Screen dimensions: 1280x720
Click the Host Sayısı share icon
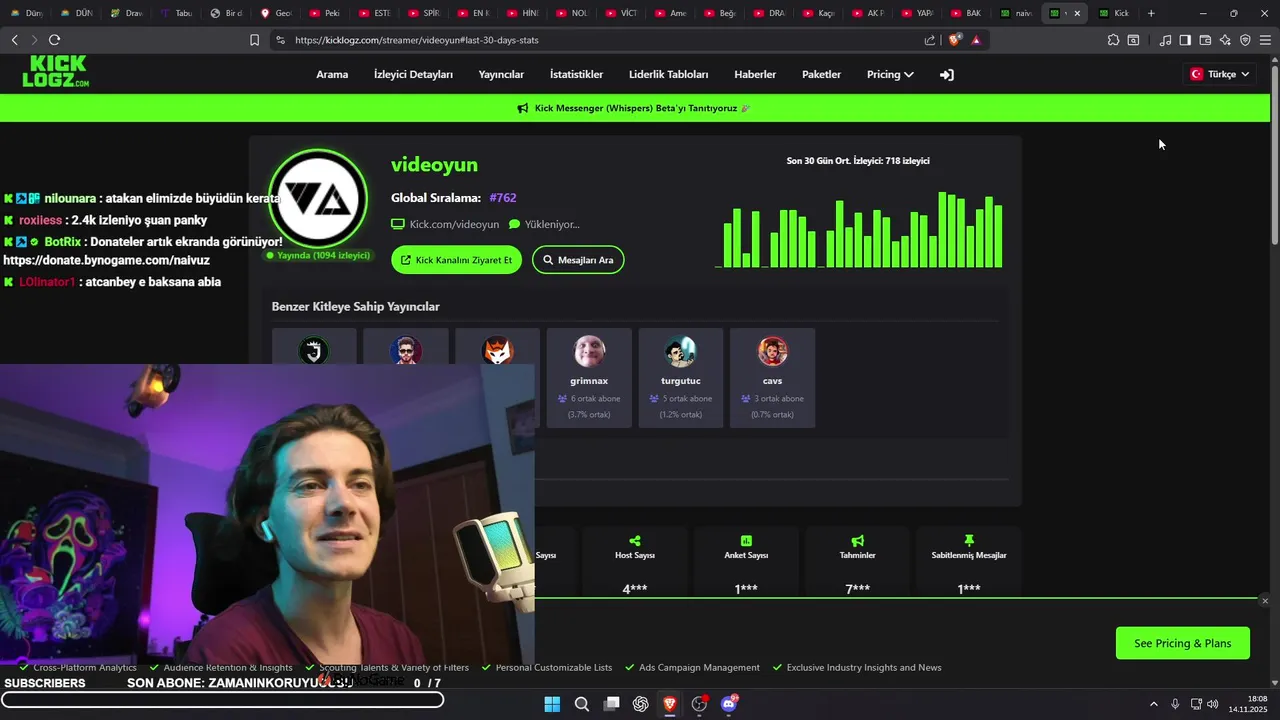tap(635, 540)
